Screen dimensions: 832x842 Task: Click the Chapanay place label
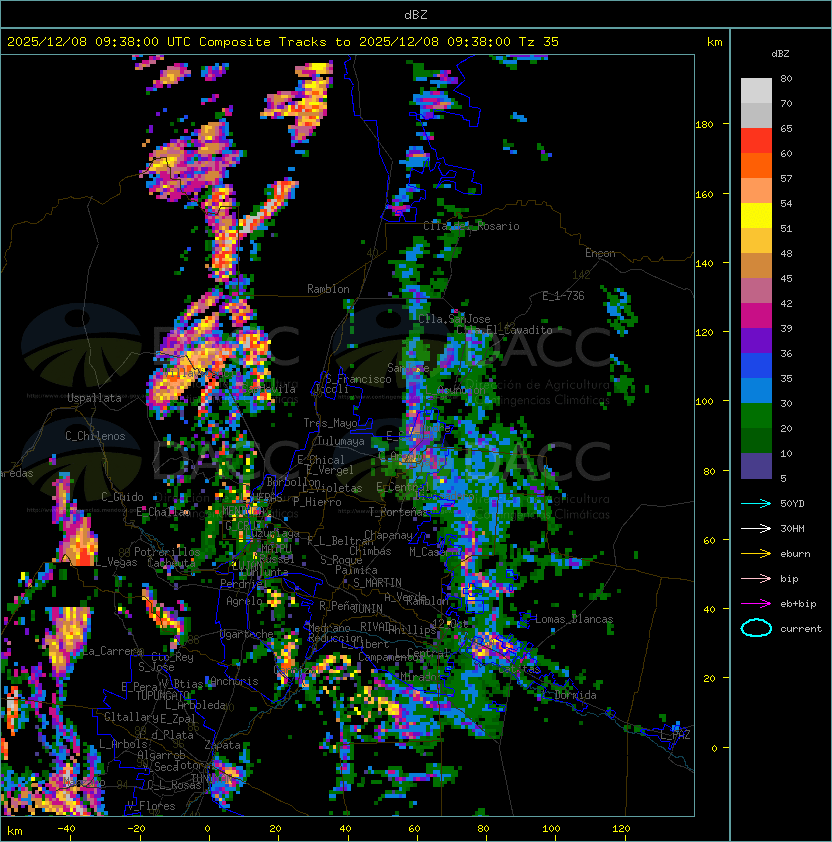388,535
